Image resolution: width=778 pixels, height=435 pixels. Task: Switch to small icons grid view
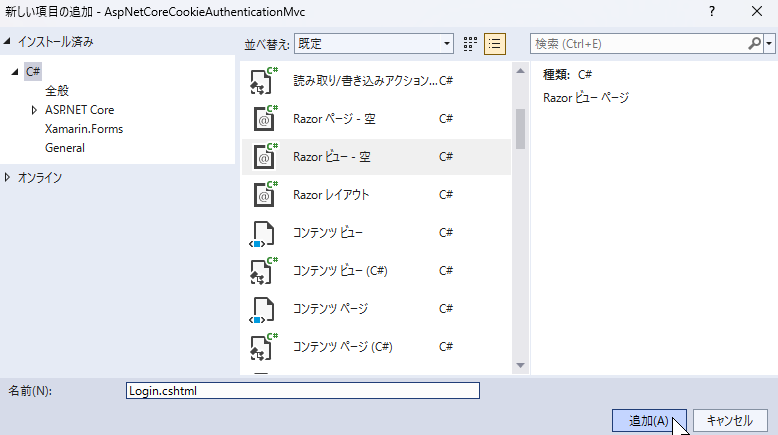471,44
